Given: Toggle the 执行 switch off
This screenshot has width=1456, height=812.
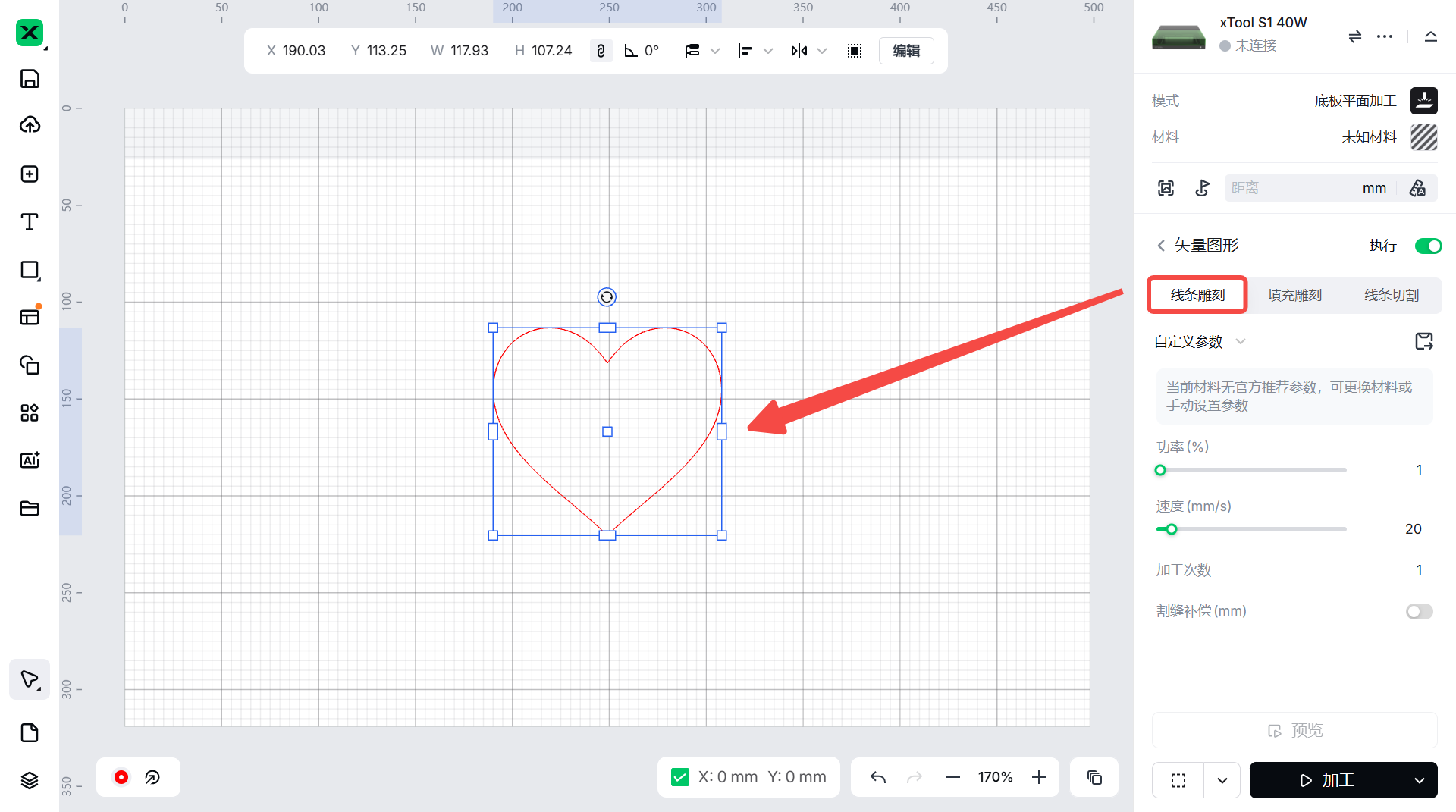Looking at the screenshot, I should pos(1428,246).
